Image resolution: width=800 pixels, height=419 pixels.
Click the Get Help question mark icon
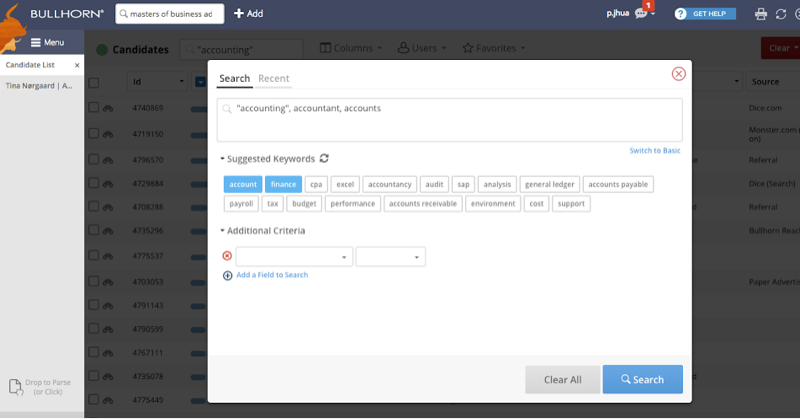[x=681, y=14]
